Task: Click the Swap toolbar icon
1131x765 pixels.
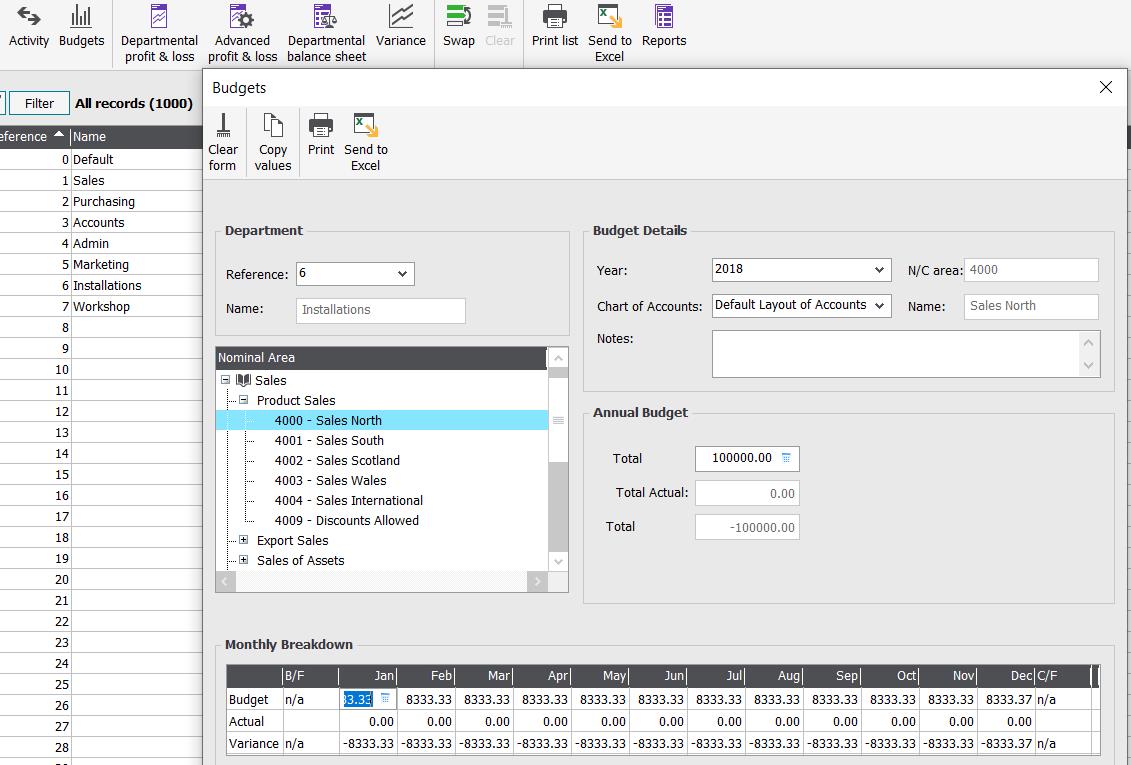Action: coord(459,27)
